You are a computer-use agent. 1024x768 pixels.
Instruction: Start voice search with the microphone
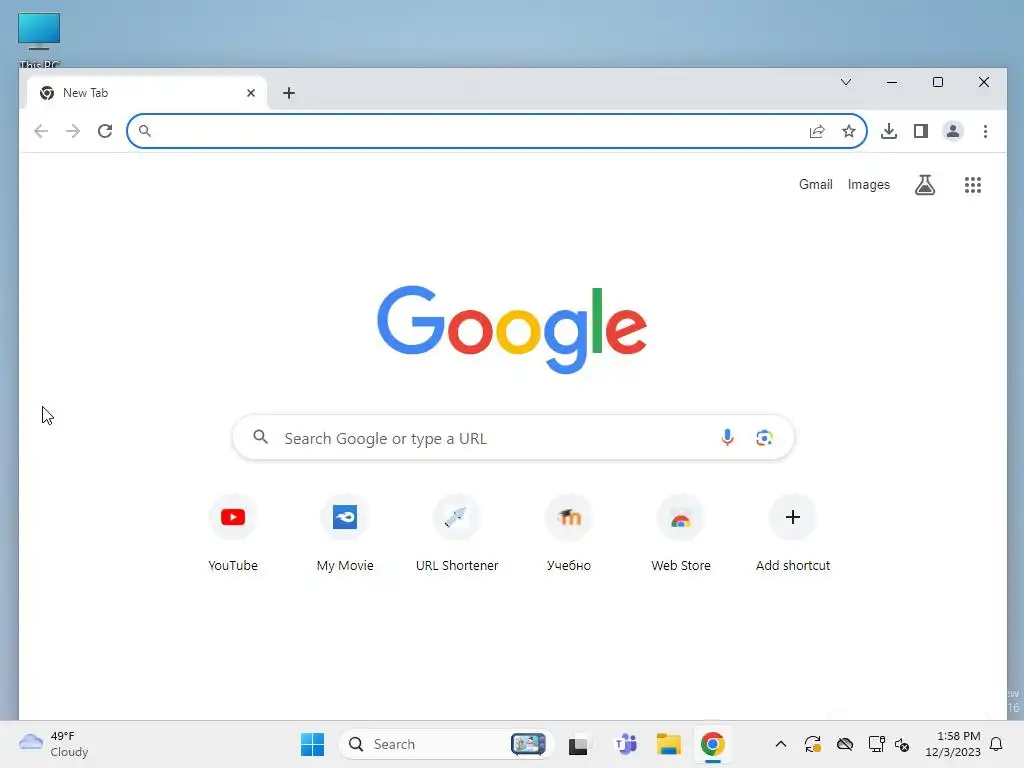pos(728,438)
